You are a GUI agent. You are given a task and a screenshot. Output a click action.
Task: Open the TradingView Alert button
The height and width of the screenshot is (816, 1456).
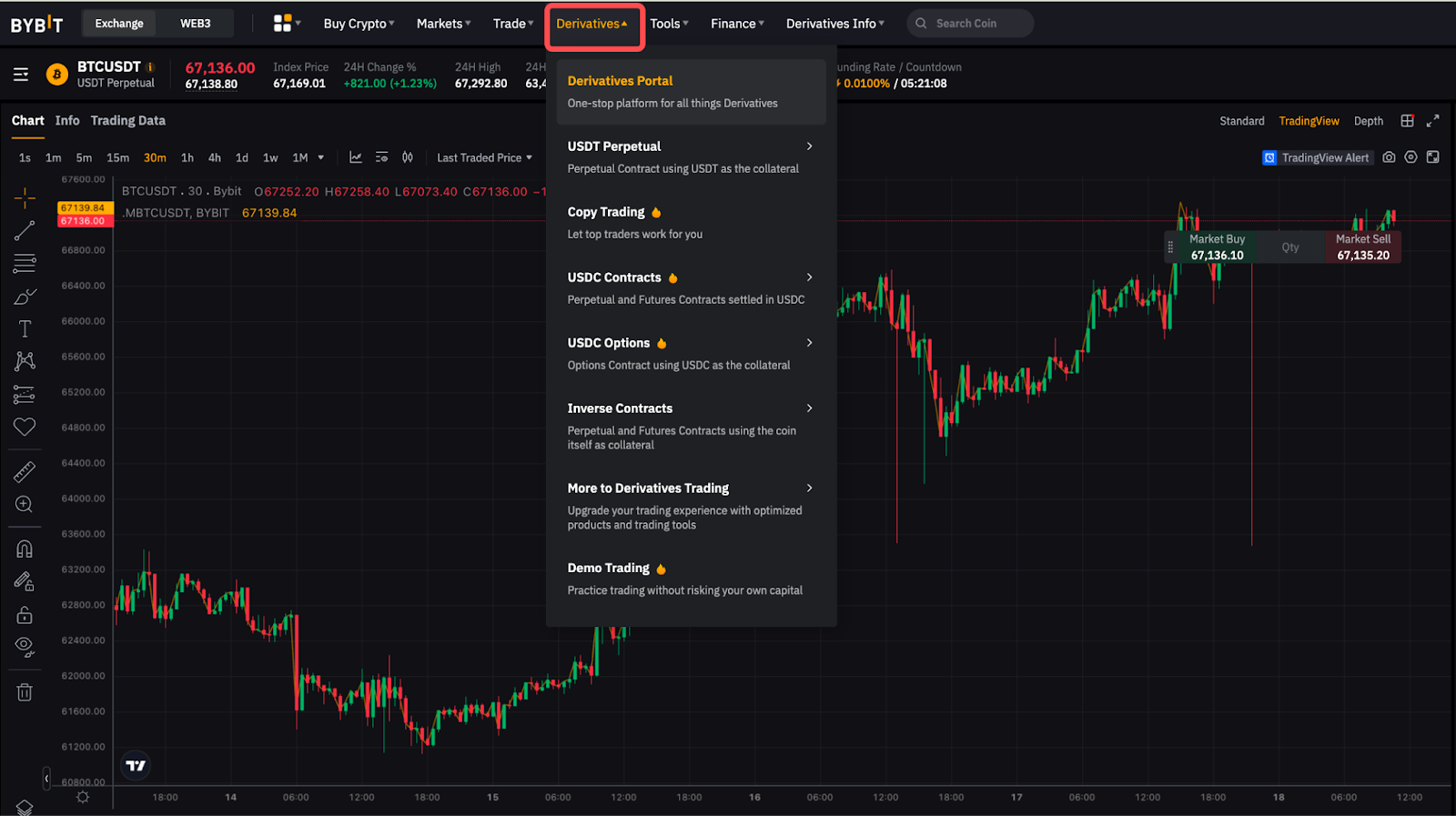[x=1316, y=157]
